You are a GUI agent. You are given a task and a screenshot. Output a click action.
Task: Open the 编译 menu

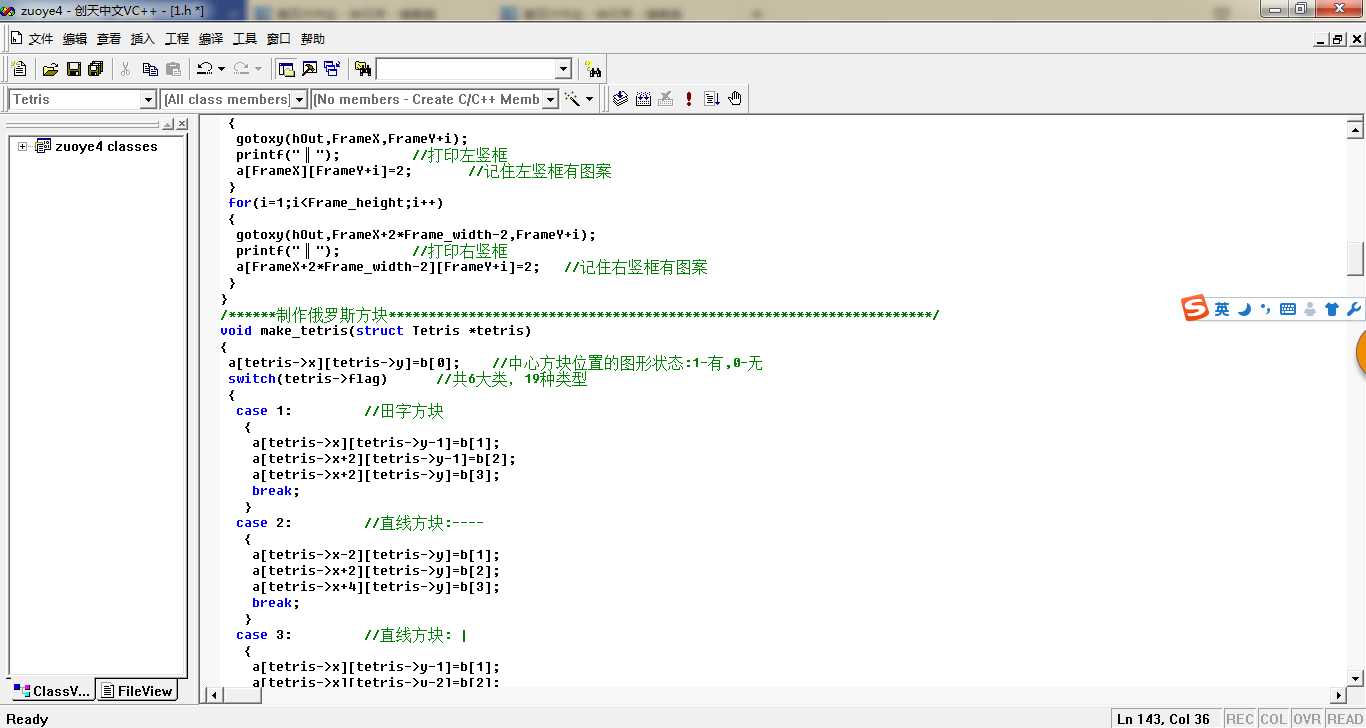point(211,39)
